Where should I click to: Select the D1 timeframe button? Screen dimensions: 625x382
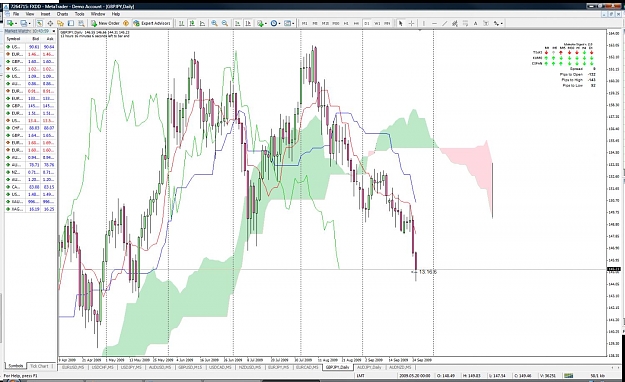pyautogui.click(x=367, y=24)
